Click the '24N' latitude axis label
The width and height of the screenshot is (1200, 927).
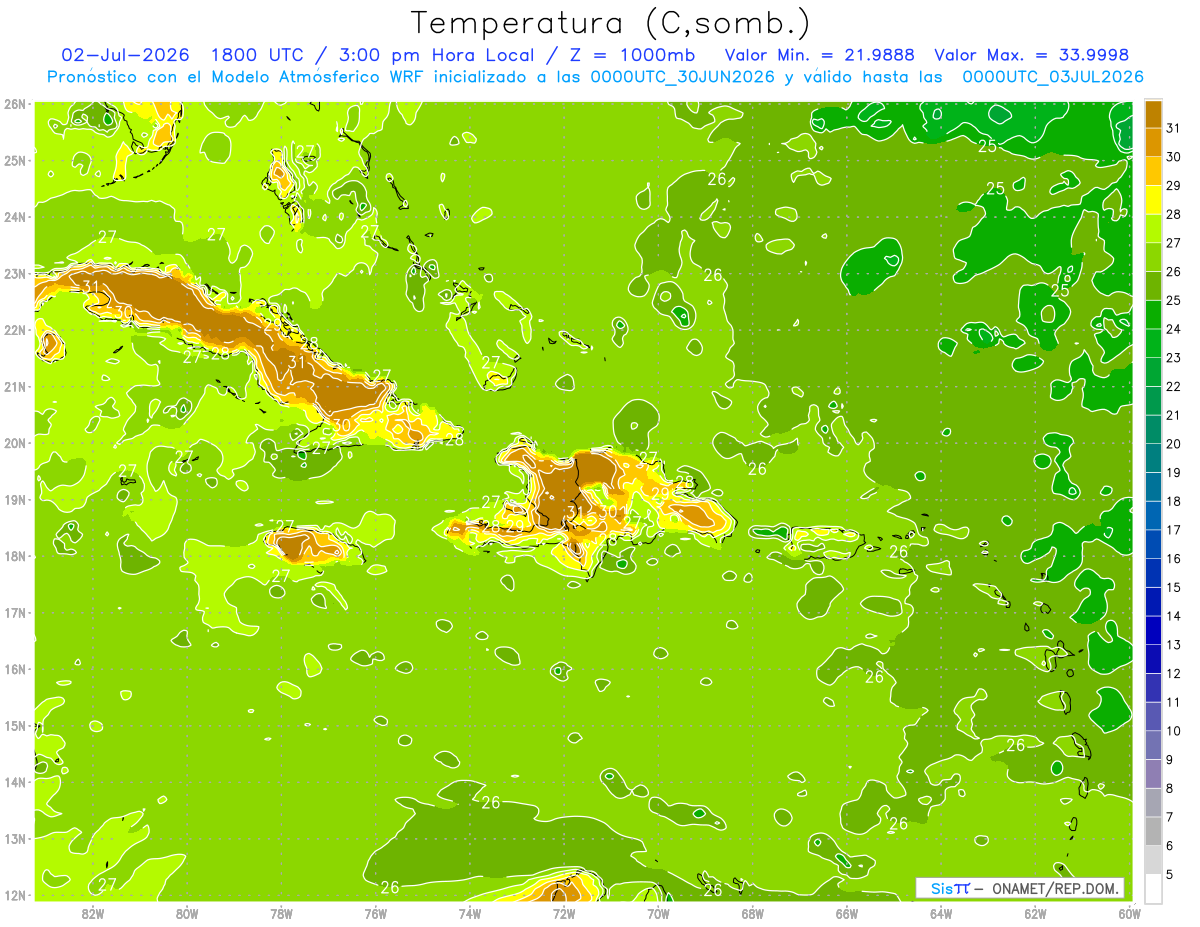tap(15, 217)
